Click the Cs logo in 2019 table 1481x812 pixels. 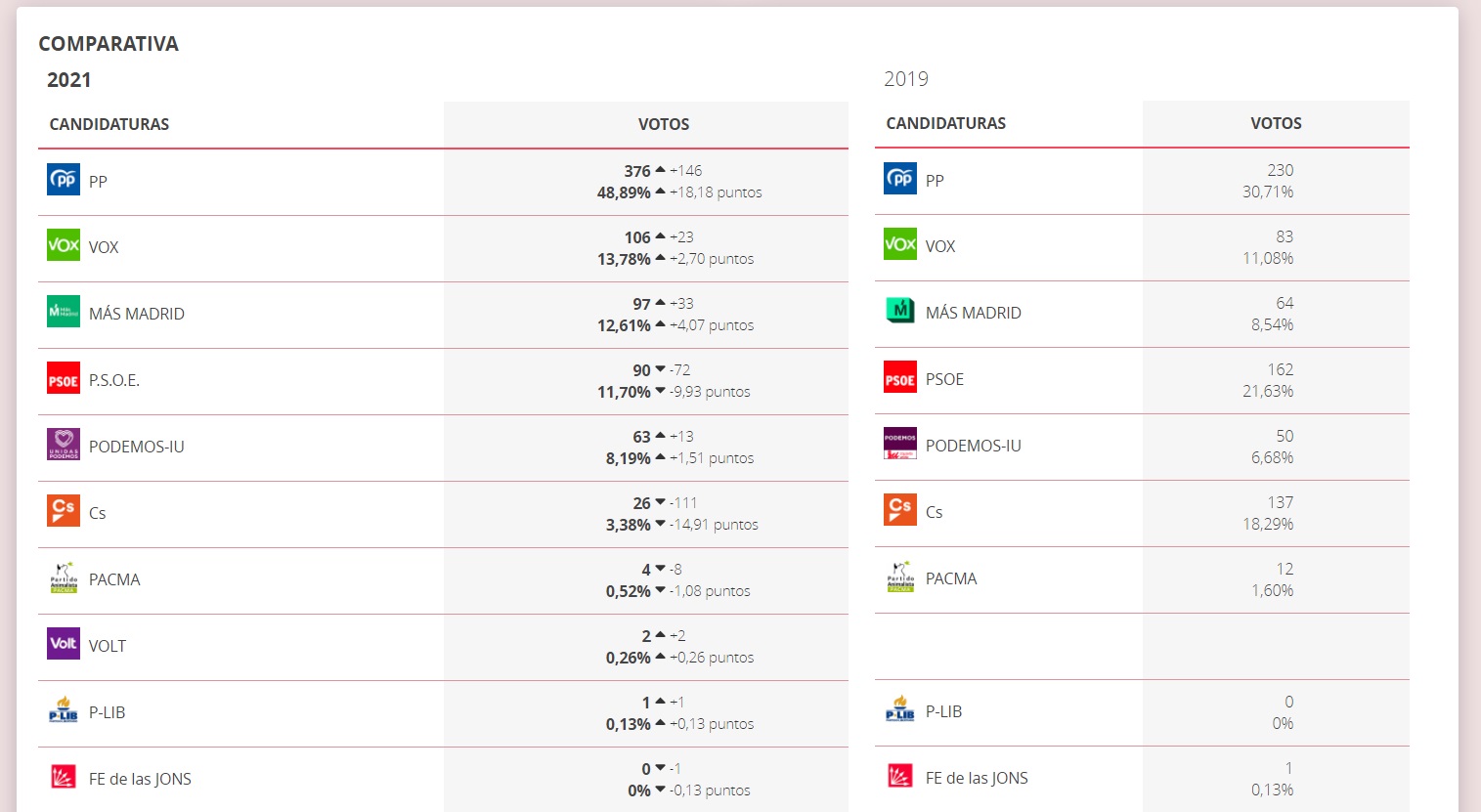900,510
